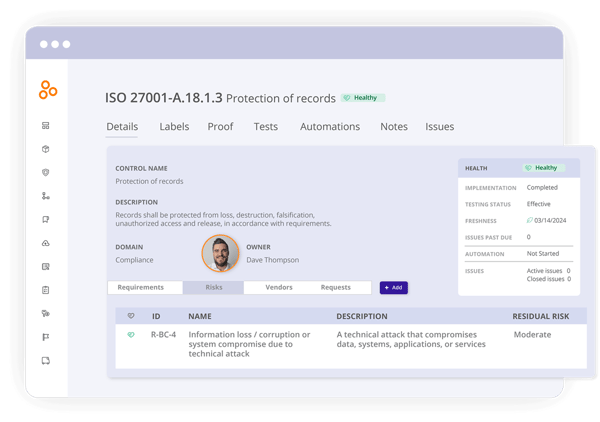
Task: Click the control name 'Protection of records' value
Action: (x=149, y=181)
